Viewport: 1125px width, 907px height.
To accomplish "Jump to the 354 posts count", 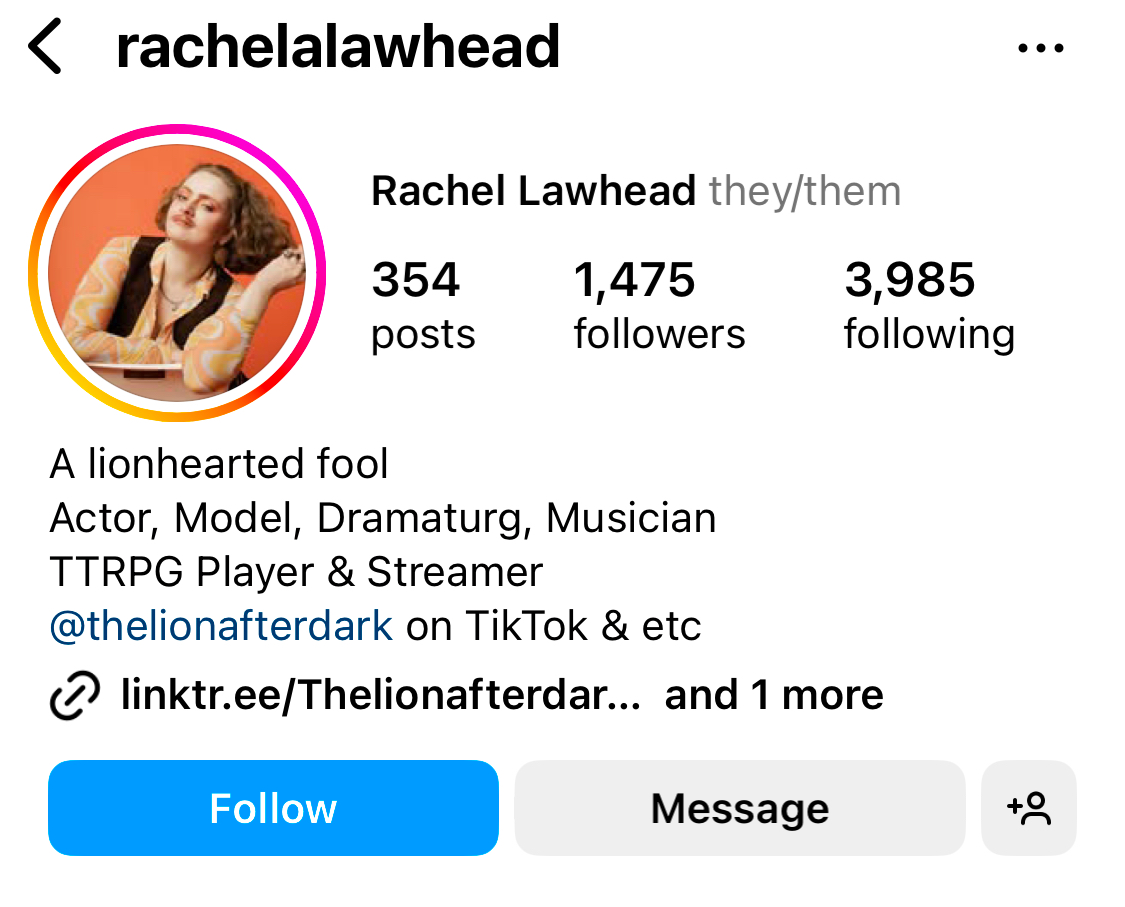I will [423, 306].
